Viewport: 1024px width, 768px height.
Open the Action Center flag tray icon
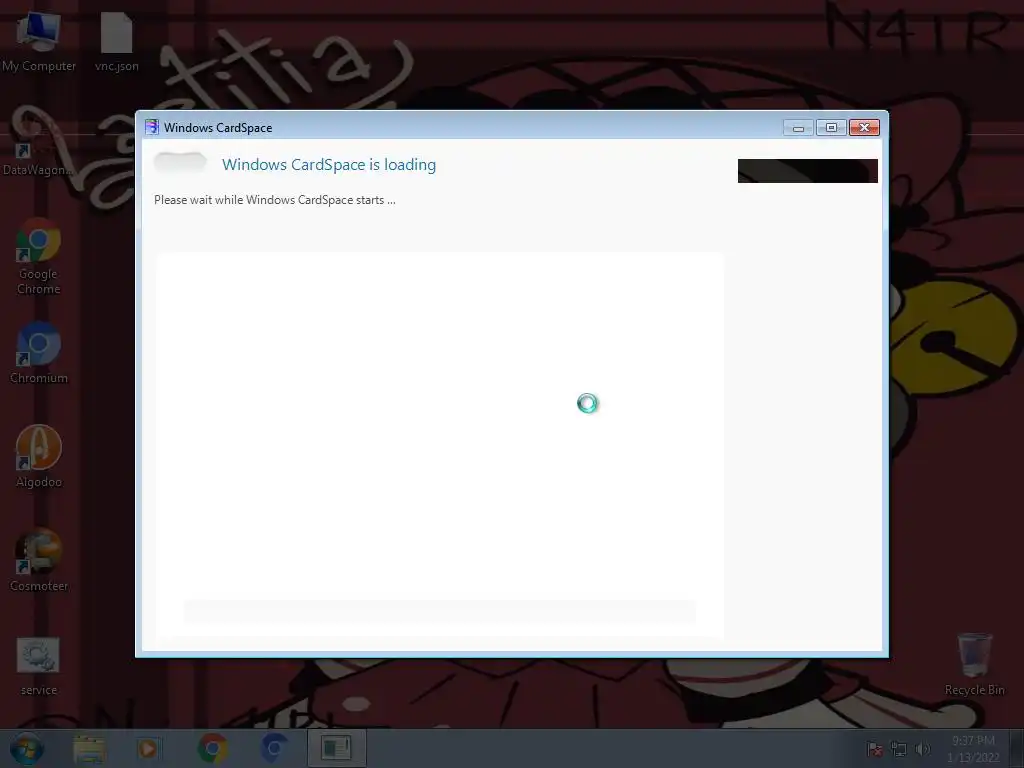(874, 749)
